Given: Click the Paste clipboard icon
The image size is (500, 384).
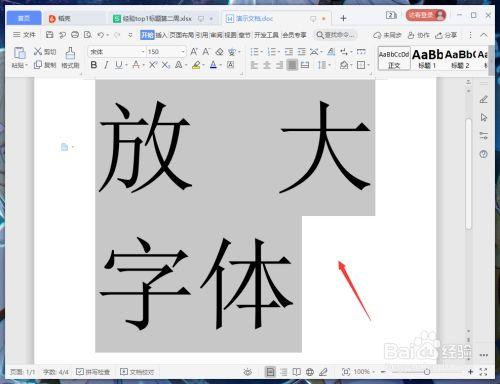Looking at the screenshot, I should pos(19,53).
